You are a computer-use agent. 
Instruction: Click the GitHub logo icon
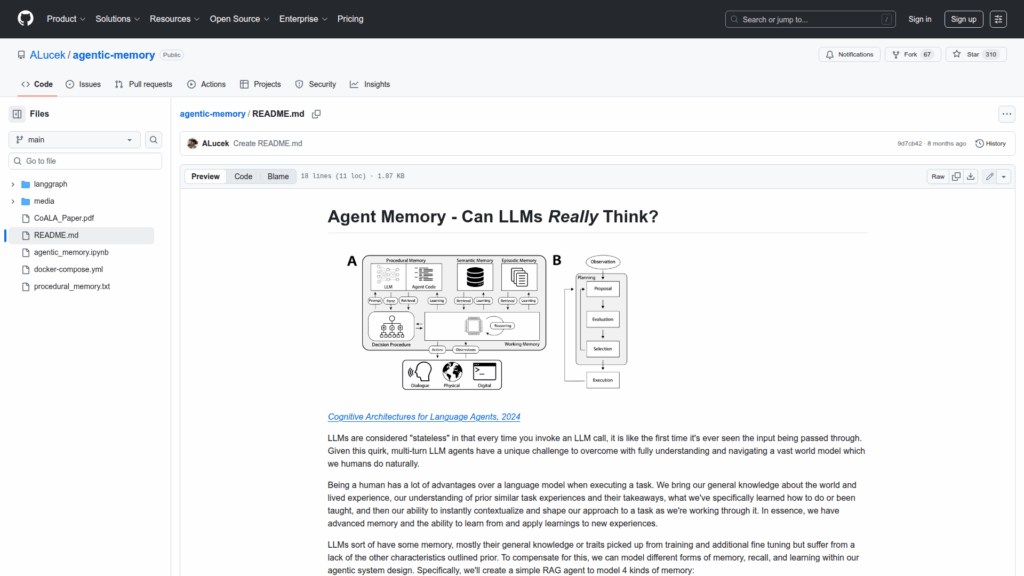pos(25,19)
